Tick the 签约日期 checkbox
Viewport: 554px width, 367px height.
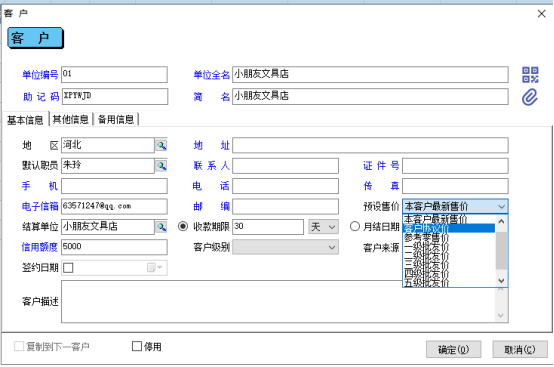pyautogui.click(x=68, y=268)
